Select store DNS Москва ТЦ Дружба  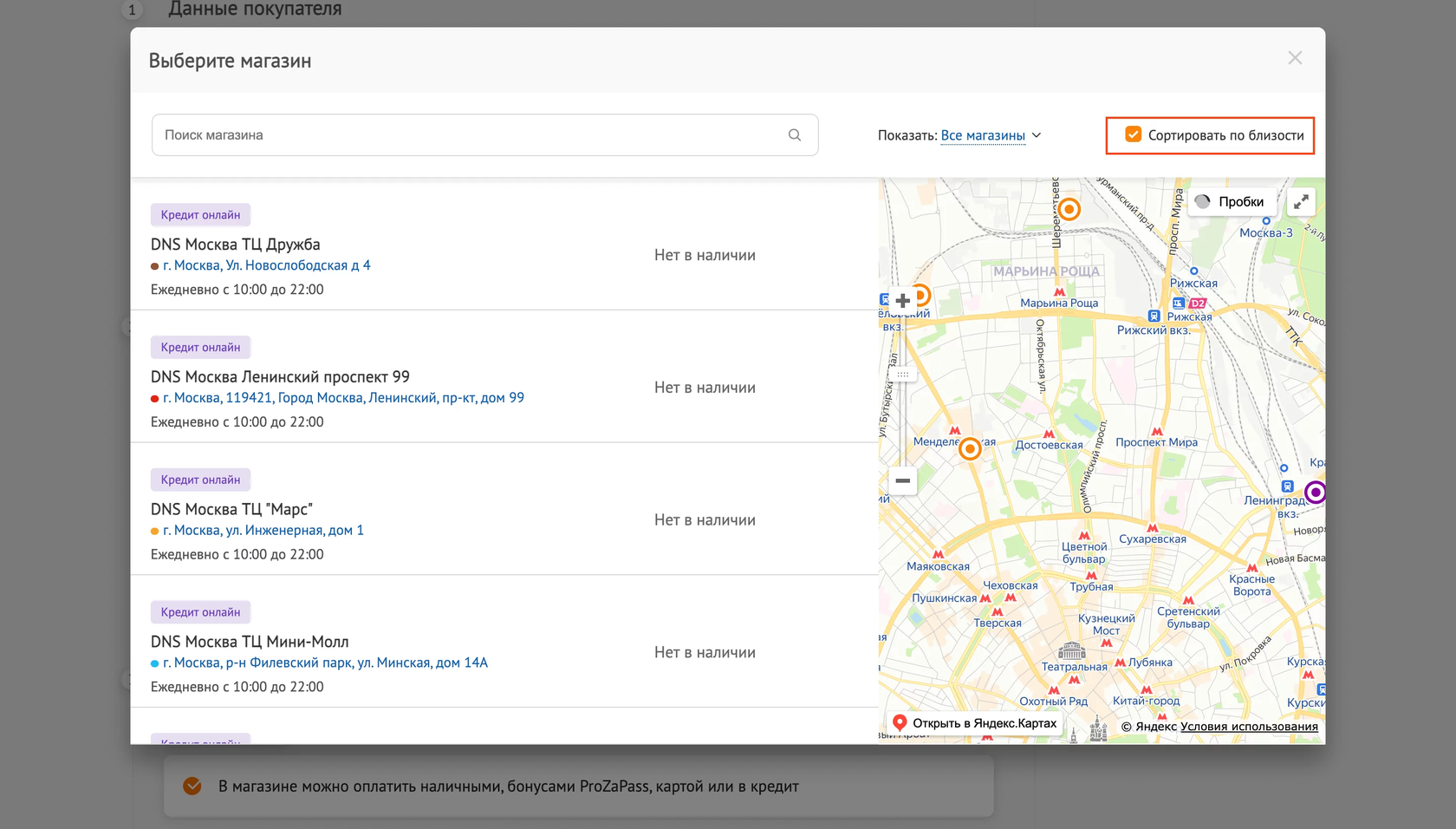[x=236, y=245]
